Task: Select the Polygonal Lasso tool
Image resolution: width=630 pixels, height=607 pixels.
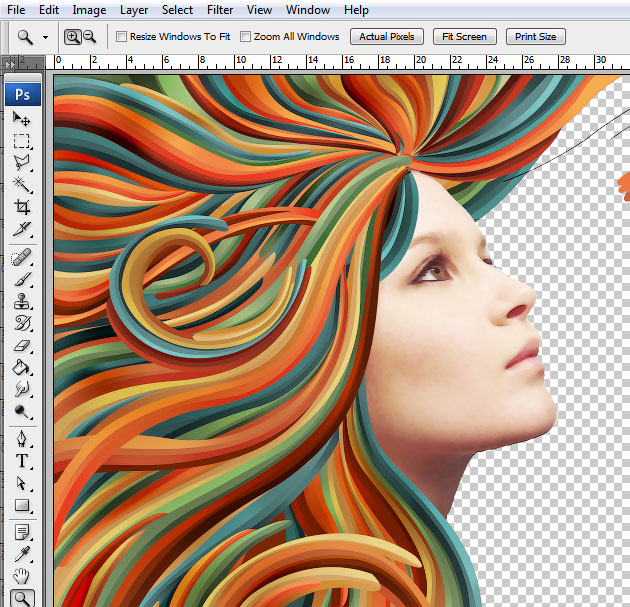Action: (22, 163)
